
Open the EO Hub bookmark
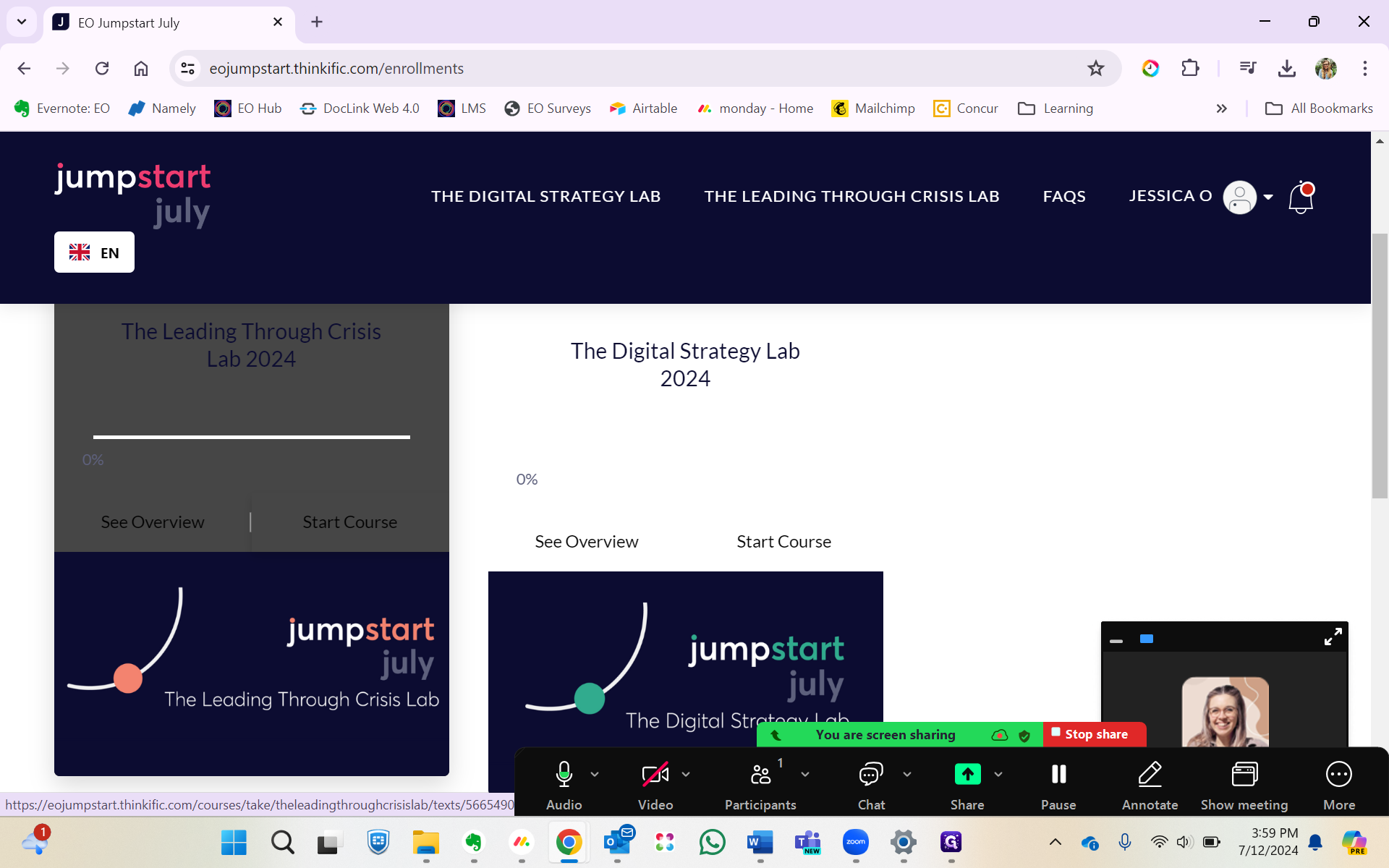pyautogui.click(x=248, y=109)
